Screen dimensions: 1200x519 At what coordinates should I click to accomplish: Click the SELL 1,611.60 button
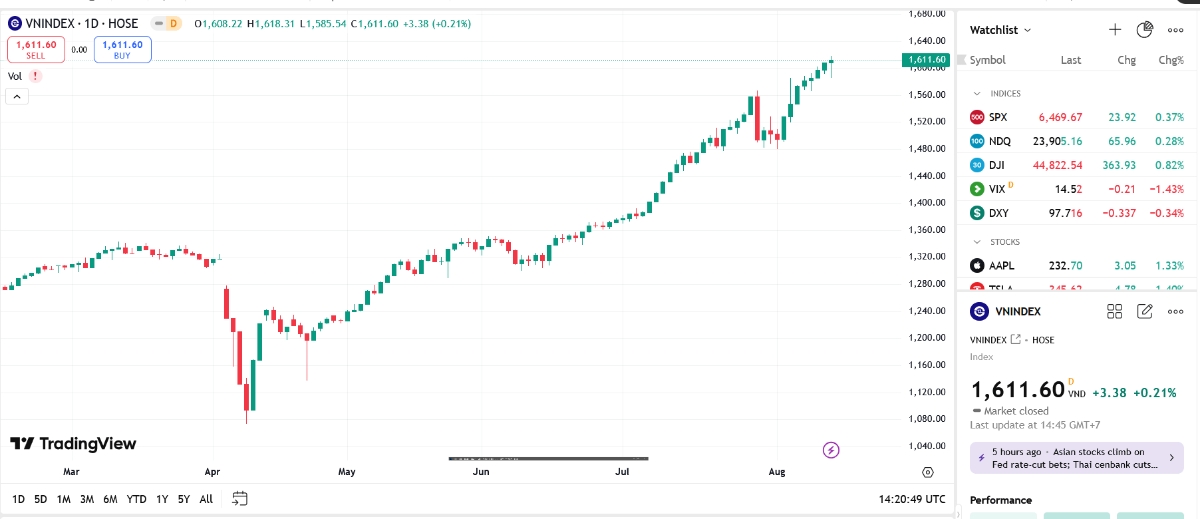pos(37,50)
